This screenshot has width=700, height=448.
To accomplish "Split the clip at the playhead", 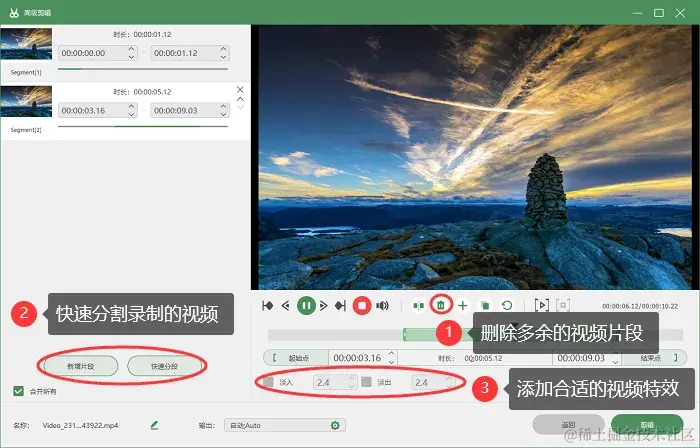I will tap(418, 306).
